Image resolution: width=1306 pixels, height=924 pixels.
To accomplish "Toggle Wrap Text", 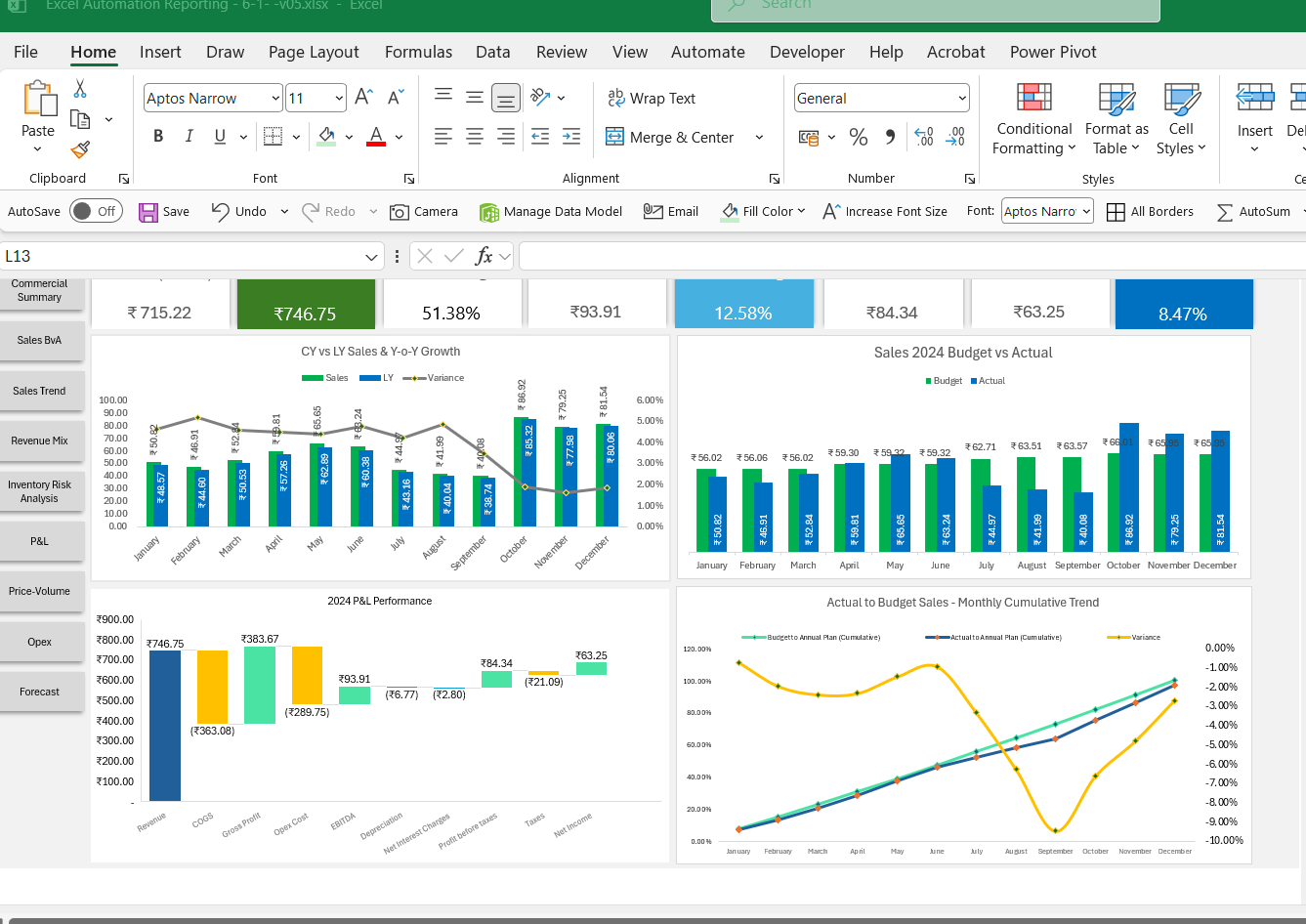I will pyautogui.click(x=652, y=98).
